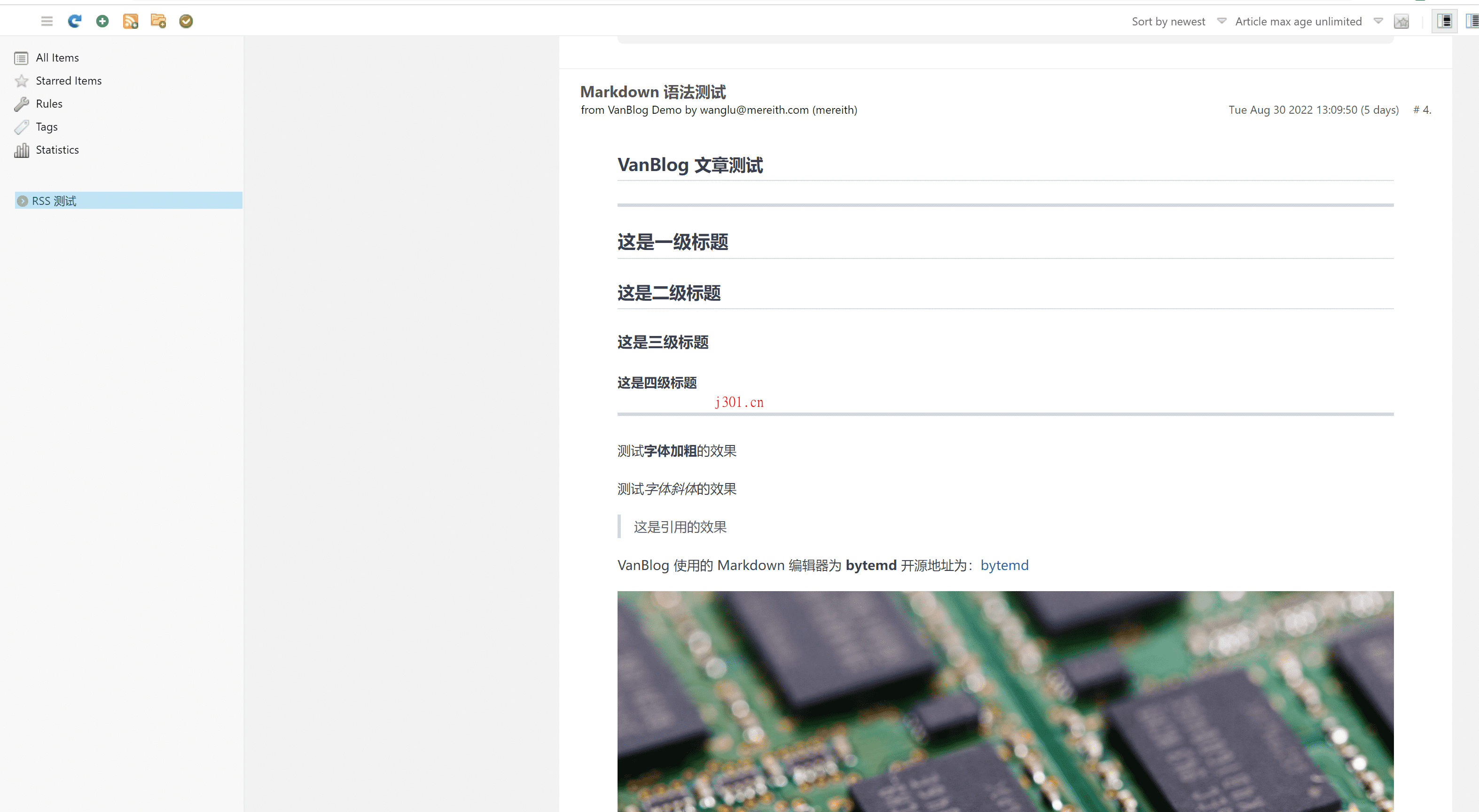Click the circuit board image
Screen dimensions: 1479x812
[x=1005, y=701]
